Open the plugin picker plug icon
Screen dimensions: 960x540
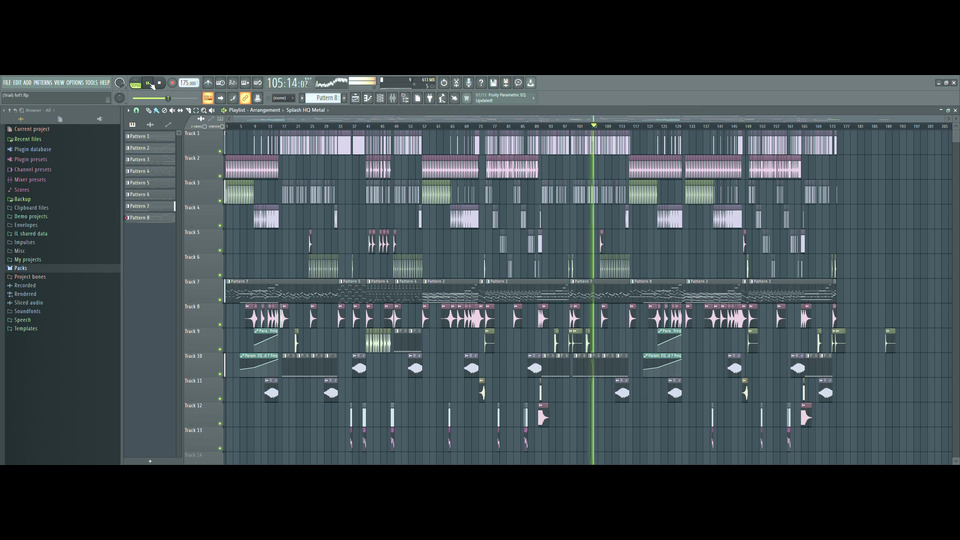[x=429, y=98]
